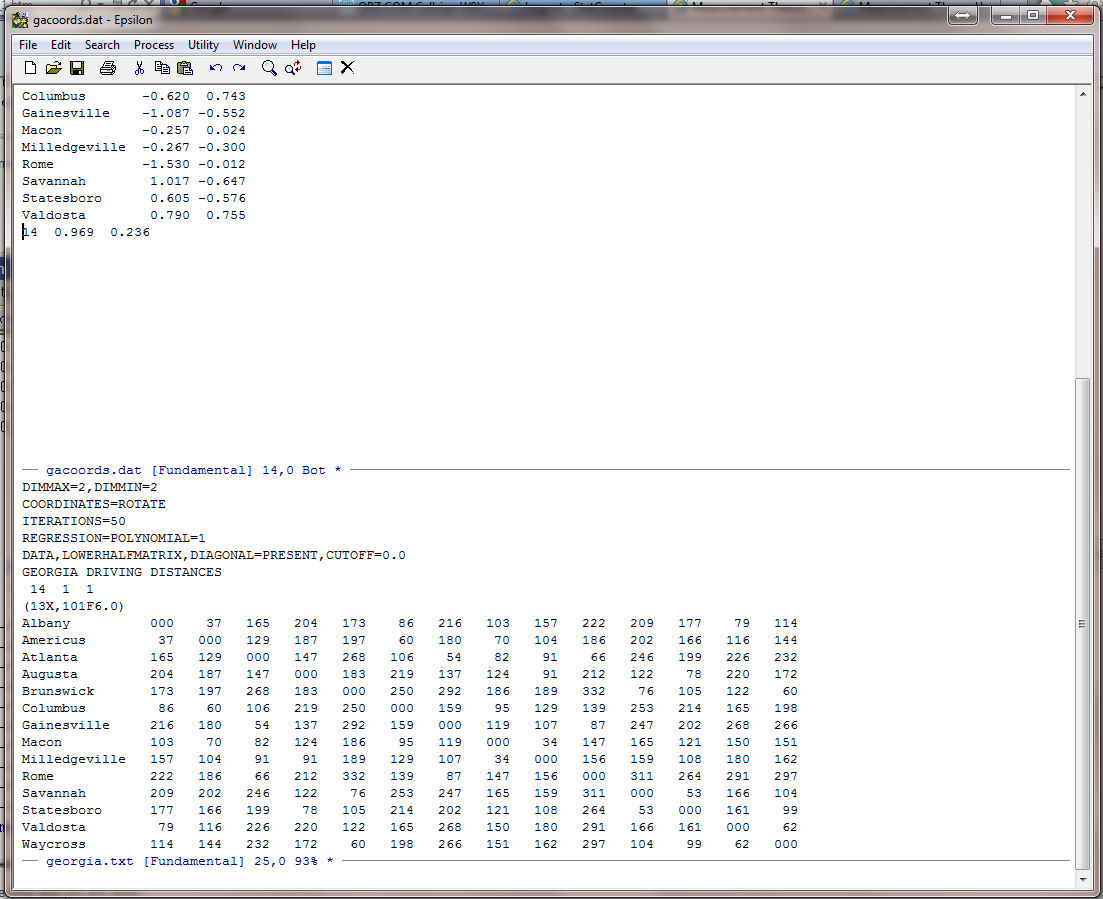The image size is (1103, 899).
Task: Redo the edit with the toolbar arrow
Action: tap(239, 68)
